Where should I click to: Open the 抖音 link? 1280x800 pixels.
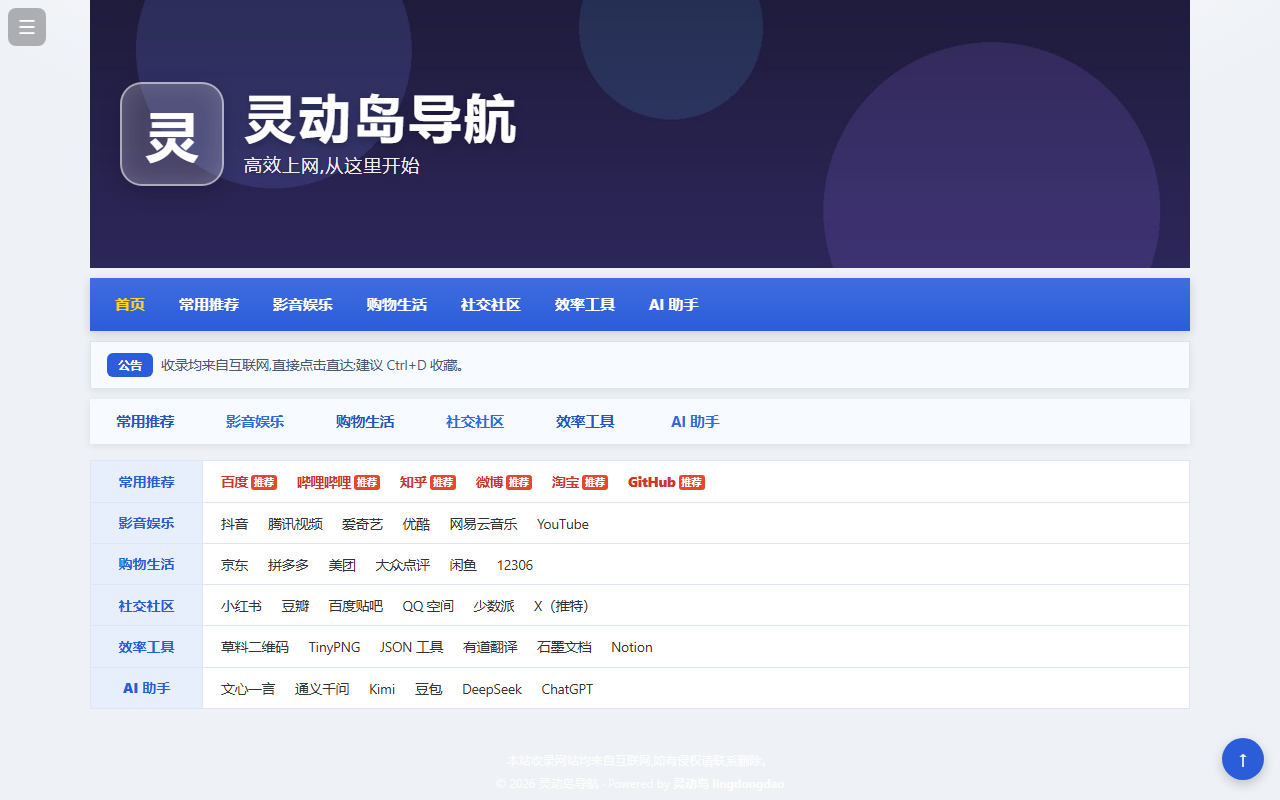pos(235,524)
